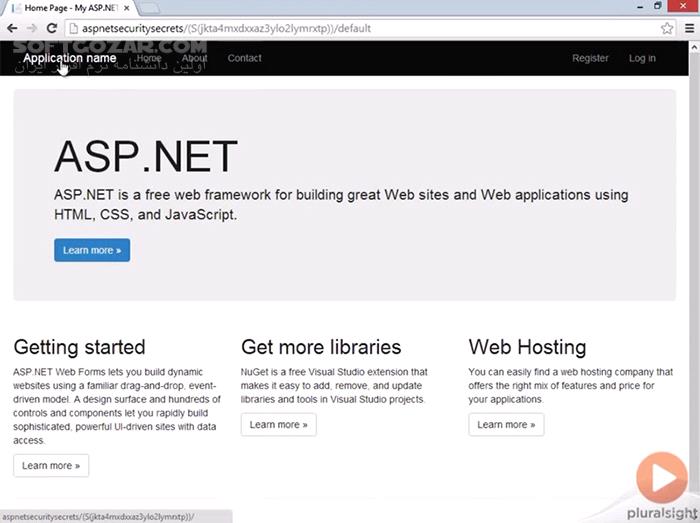The height and width of the screenshot is (523, 700).
Task: Click Learn more under Web Hosting
Action: (x=506, y=424)
